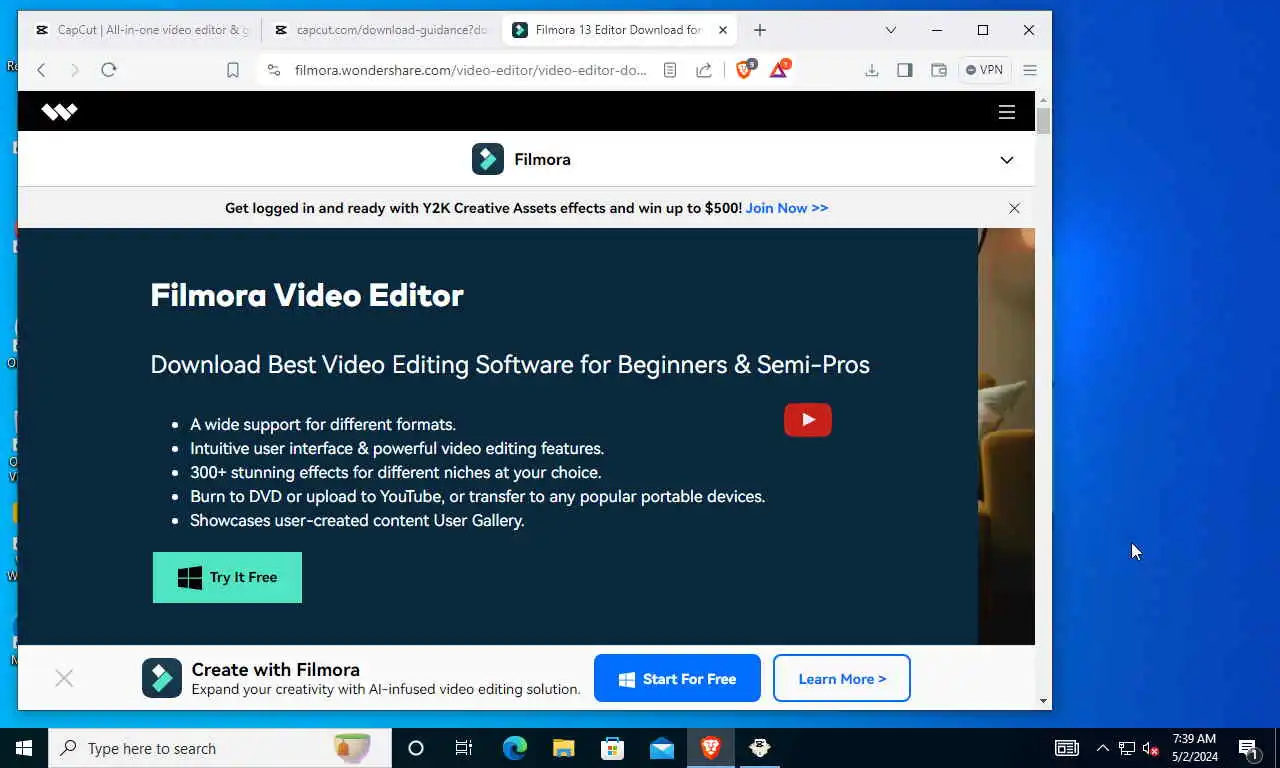Click the Wondershare logo in the black header
The height and width of the screenshot is (768, 1280).
[x=59, y=112]
